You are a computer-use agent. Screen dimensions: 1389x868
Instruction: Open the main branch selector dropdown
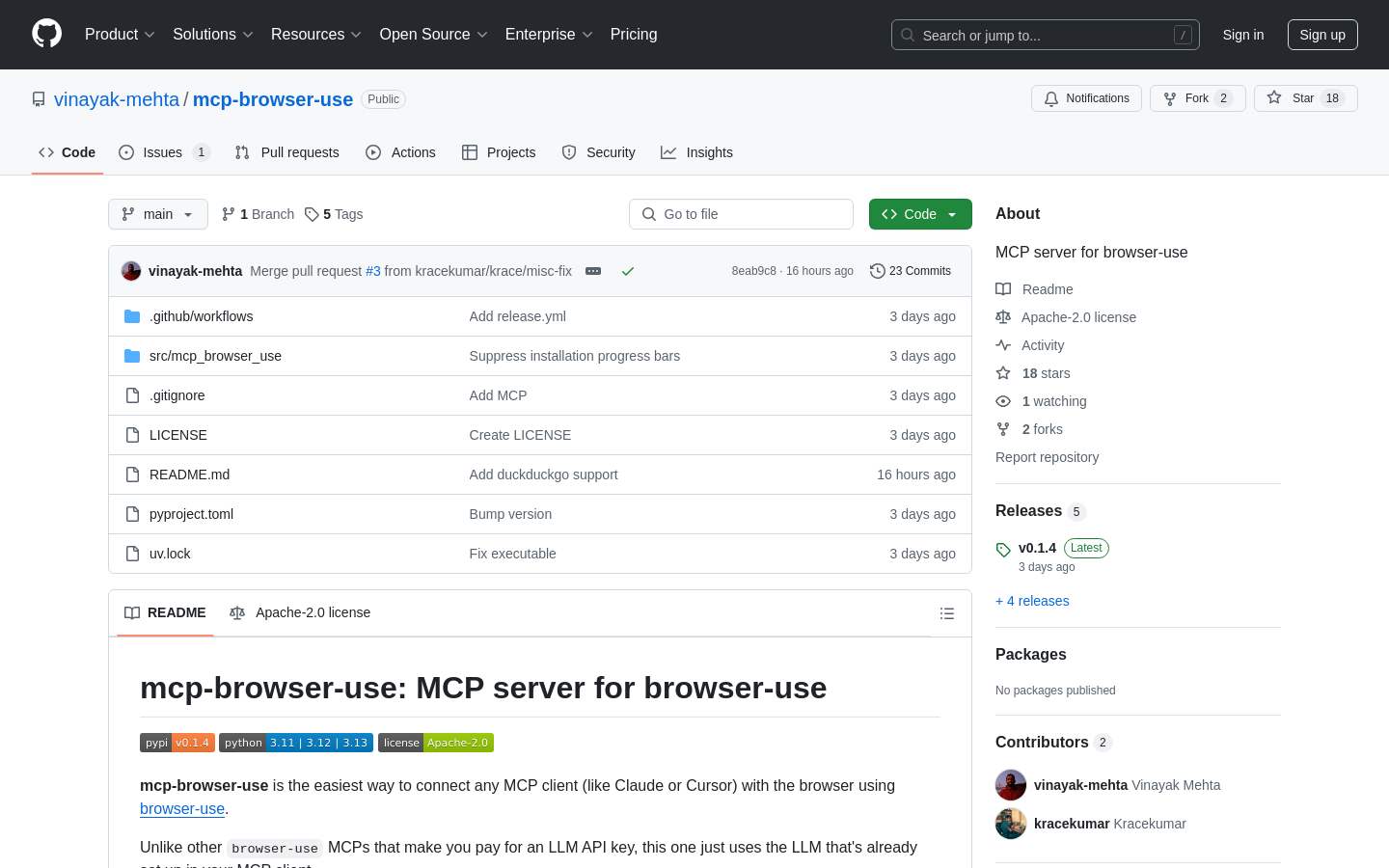pyautogui.click(x=158, y=214)
